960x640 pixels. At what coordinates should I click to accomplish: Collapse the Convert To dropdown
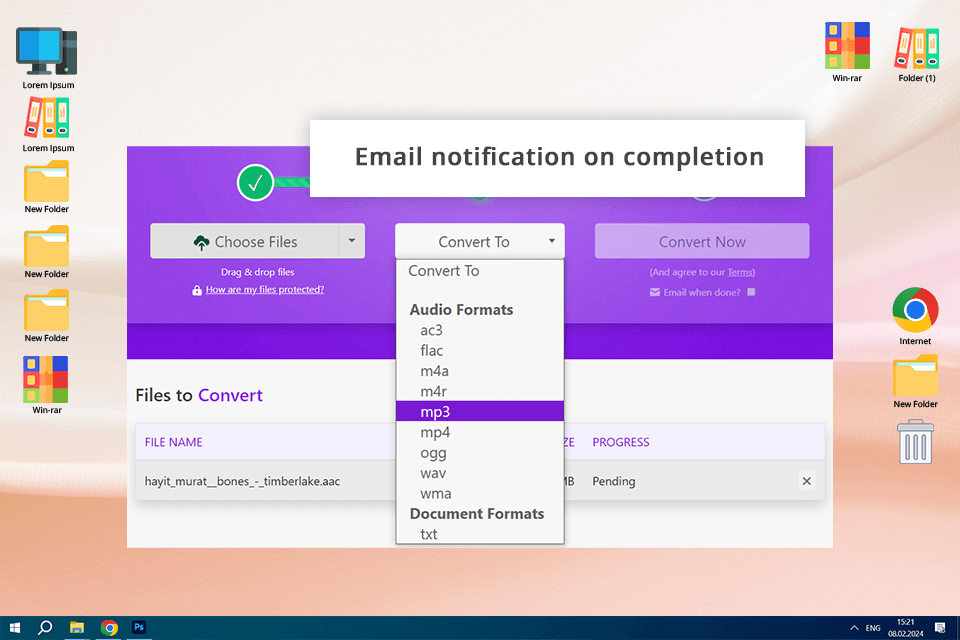[x=479, y=241]
